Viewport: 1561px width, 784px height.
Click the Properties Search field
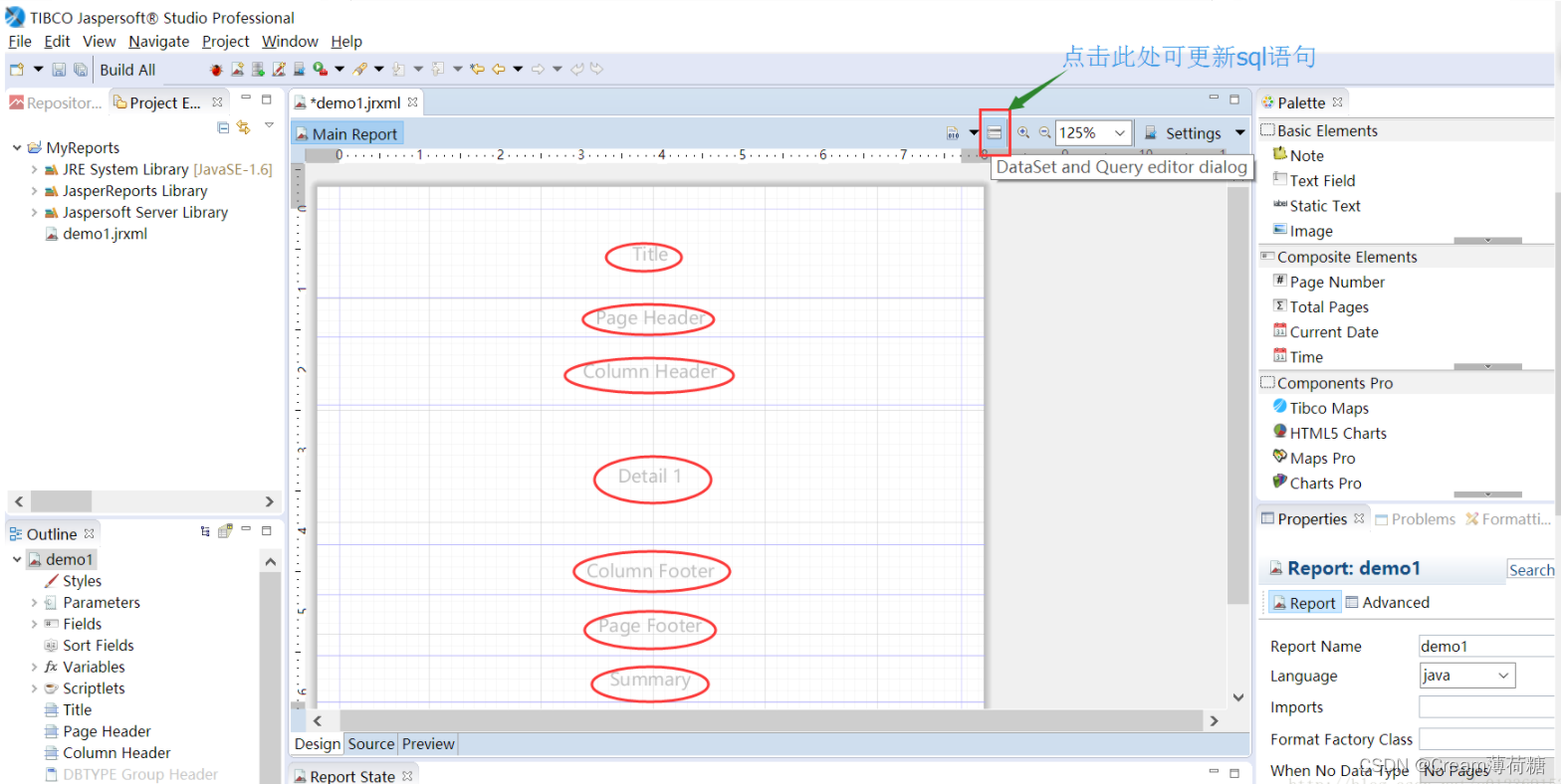1531,570
